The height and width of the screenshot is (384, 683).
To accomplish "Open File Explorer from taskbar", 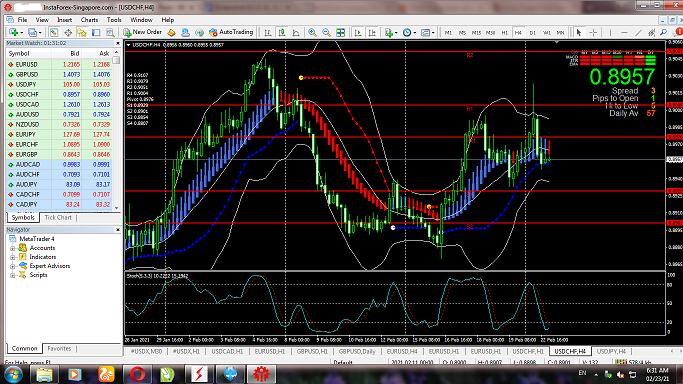I will click(x=44, y=374).
